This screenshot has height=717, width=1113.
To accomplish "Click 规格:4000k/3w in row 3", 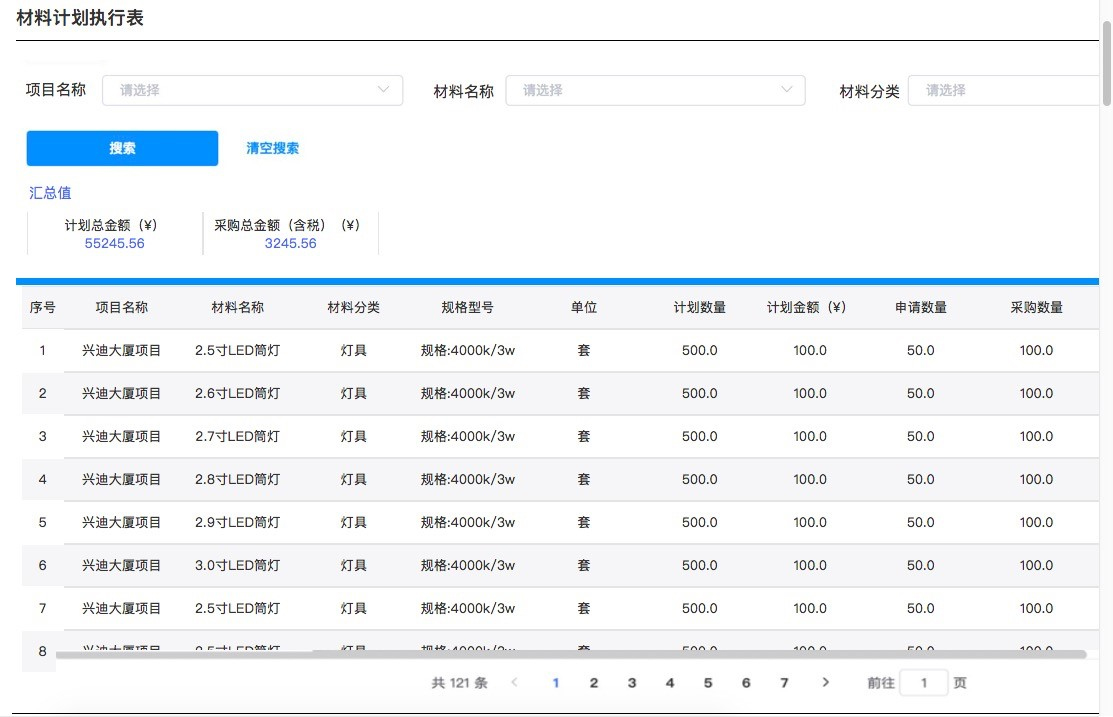I will click(x=468, y=437).
